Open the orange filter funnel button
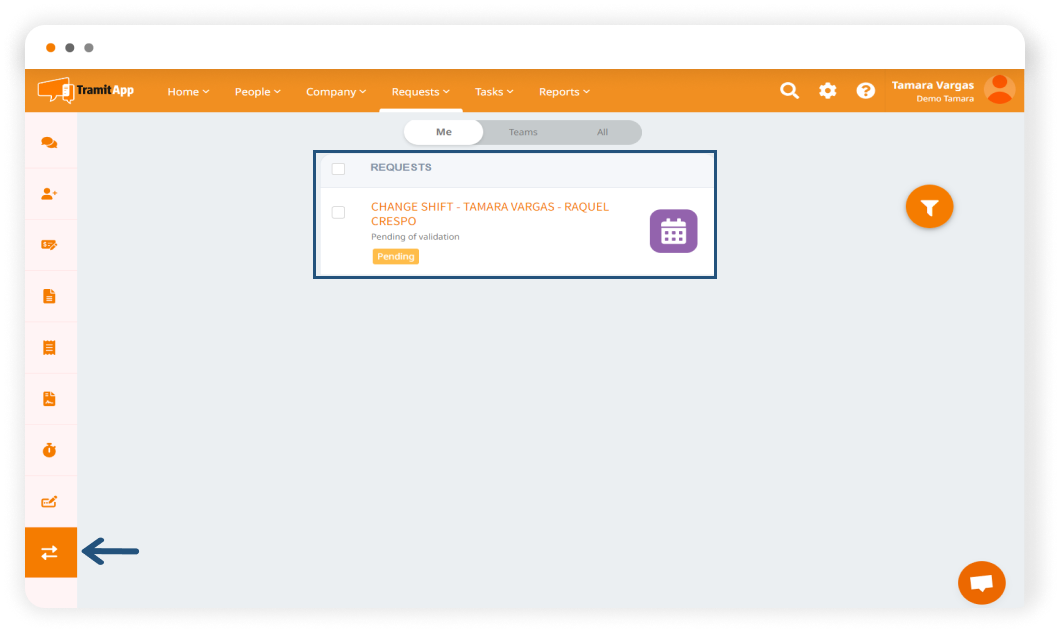 coord(929,207)
